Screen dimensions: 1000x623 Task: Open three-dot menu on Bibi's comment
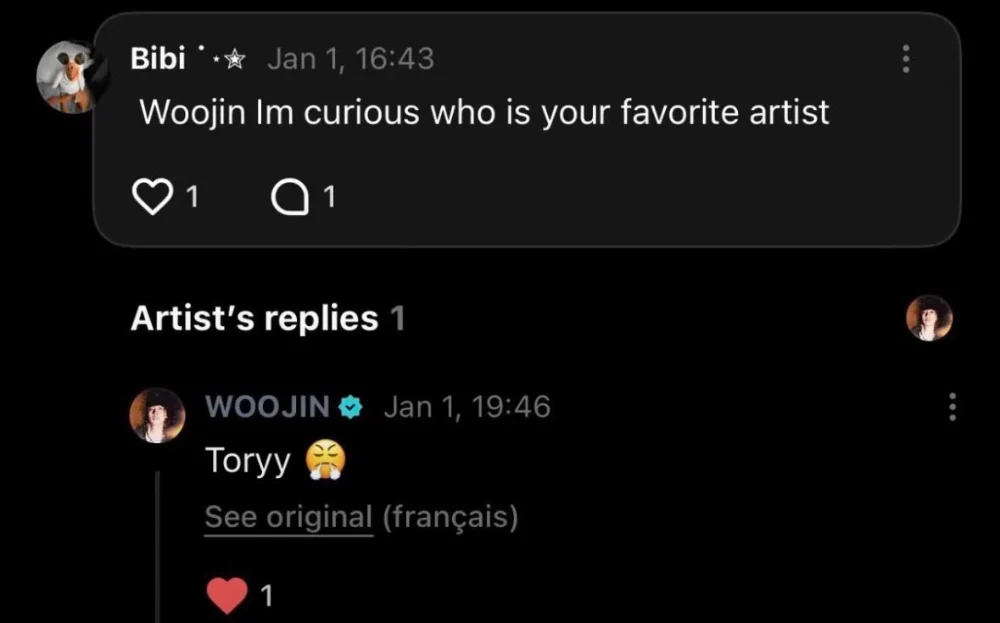coord(906,58)
